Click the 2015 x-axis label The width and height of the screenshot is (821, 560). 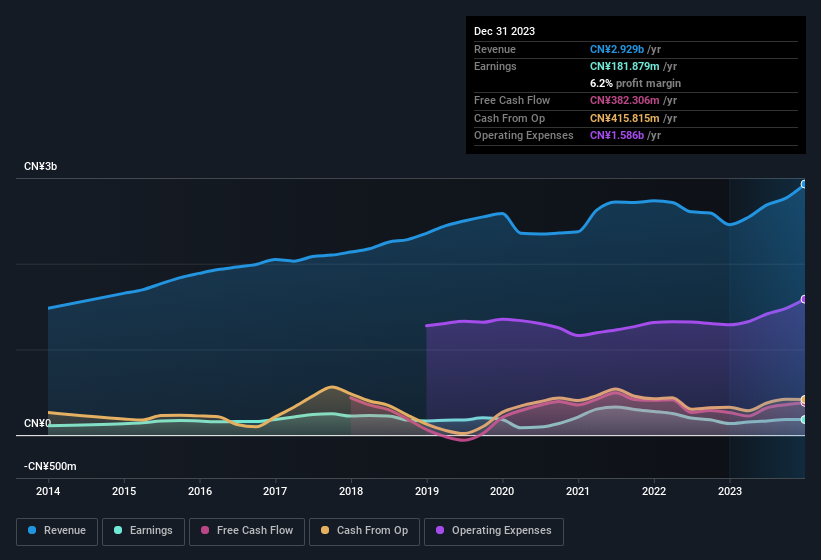coord(124,491)
